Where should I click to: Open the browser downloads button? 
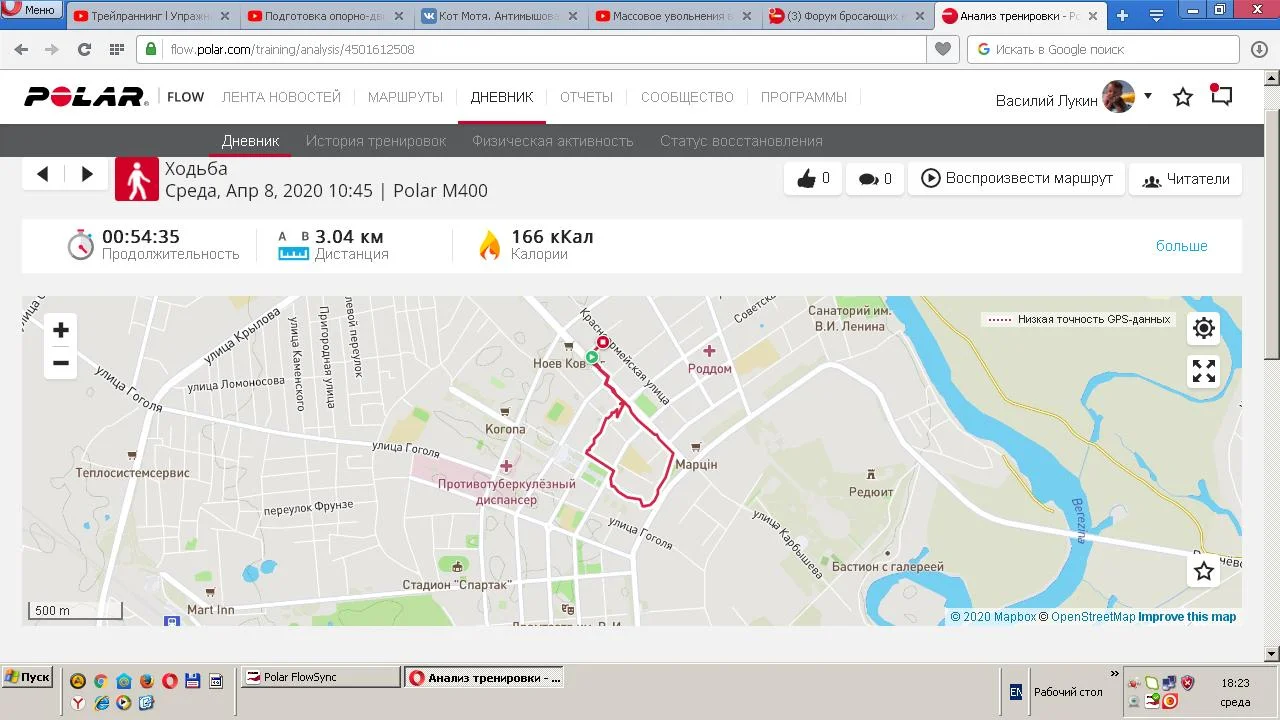1260,49
